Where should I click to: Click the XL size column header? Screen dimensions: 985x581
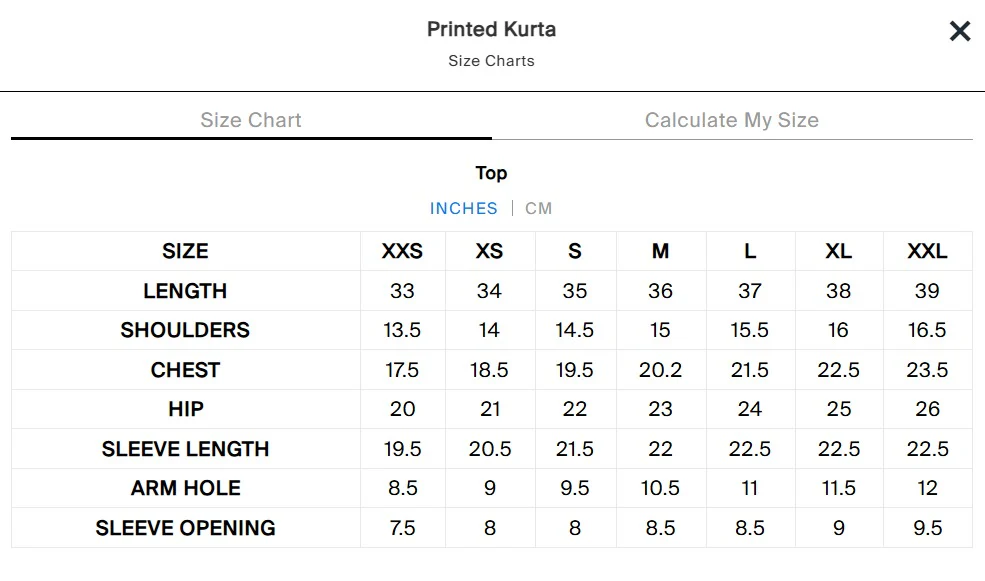[839, 251]
